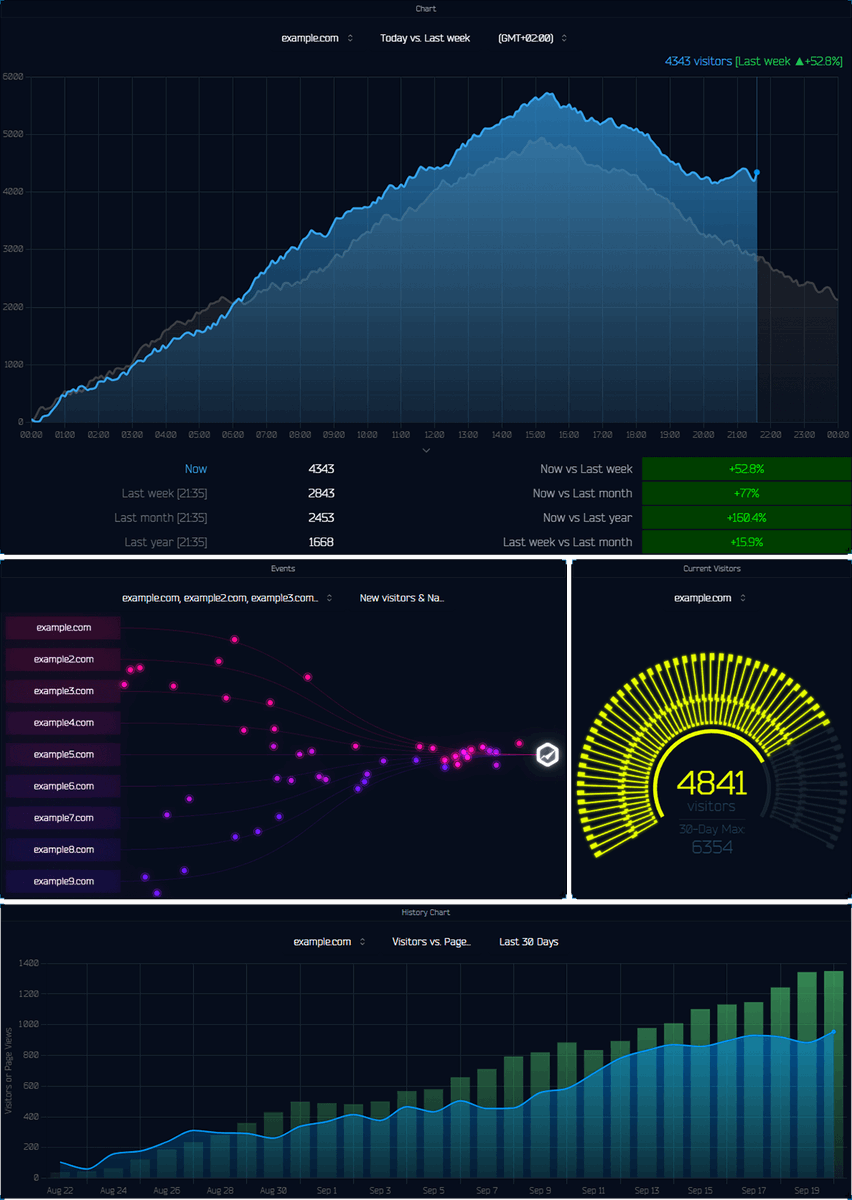Image resolution: width=852 pixels, height=1200 pixels.
Task: Select the example2.com row in Events
Action: tap(63, 659)
